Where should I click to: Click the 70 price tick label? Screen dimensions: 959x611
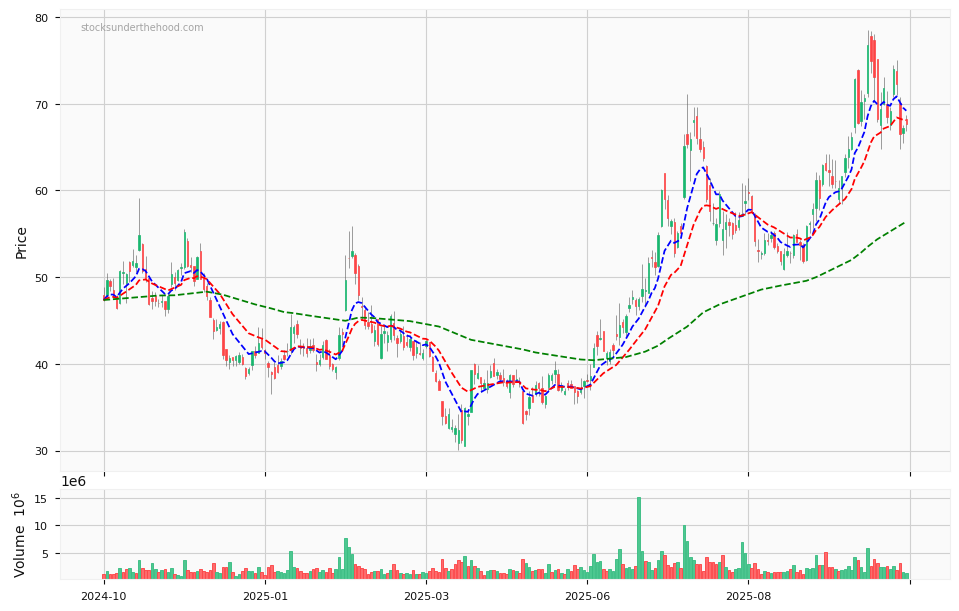[40, 105]
